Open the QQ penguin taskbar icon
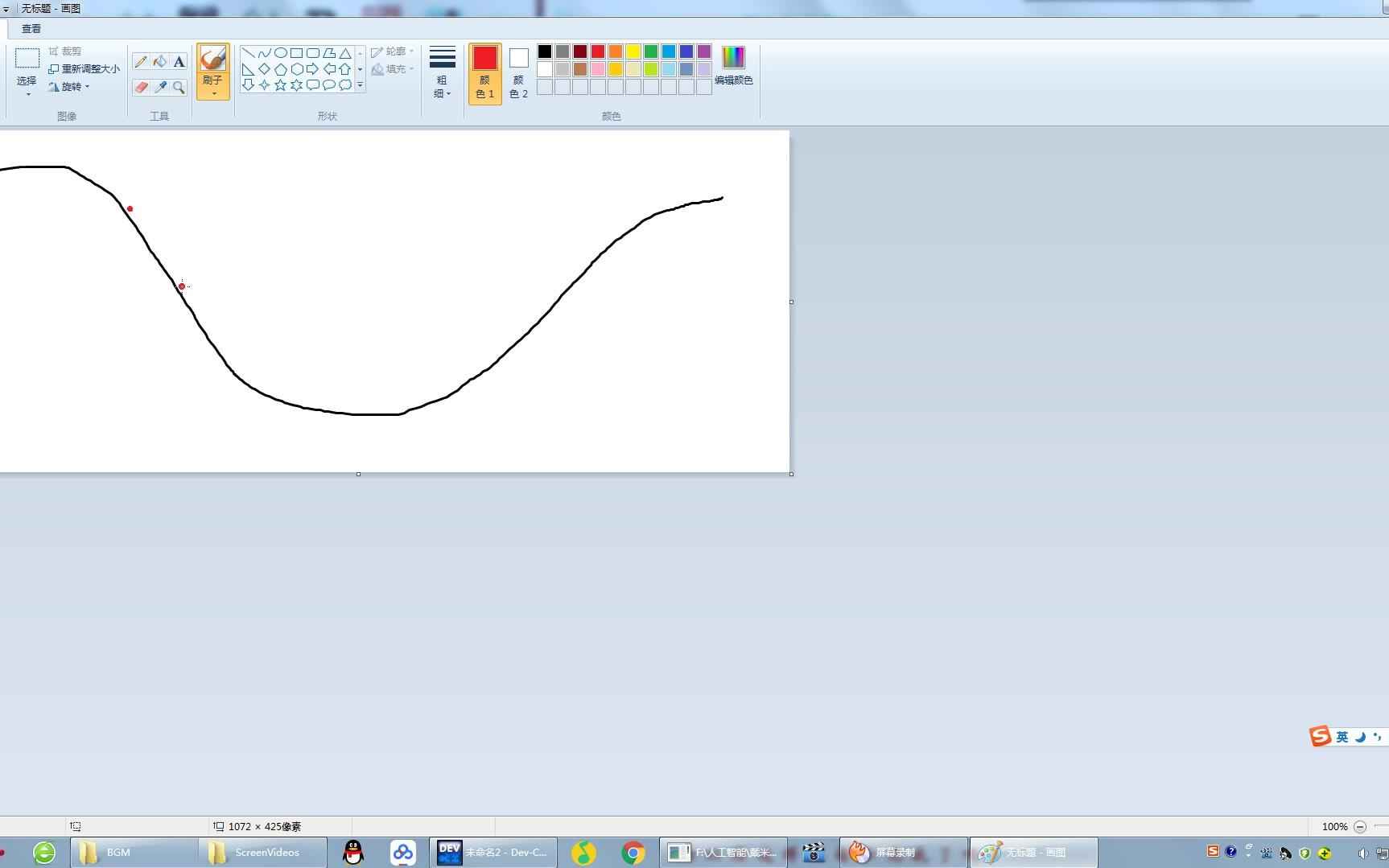 353,853
